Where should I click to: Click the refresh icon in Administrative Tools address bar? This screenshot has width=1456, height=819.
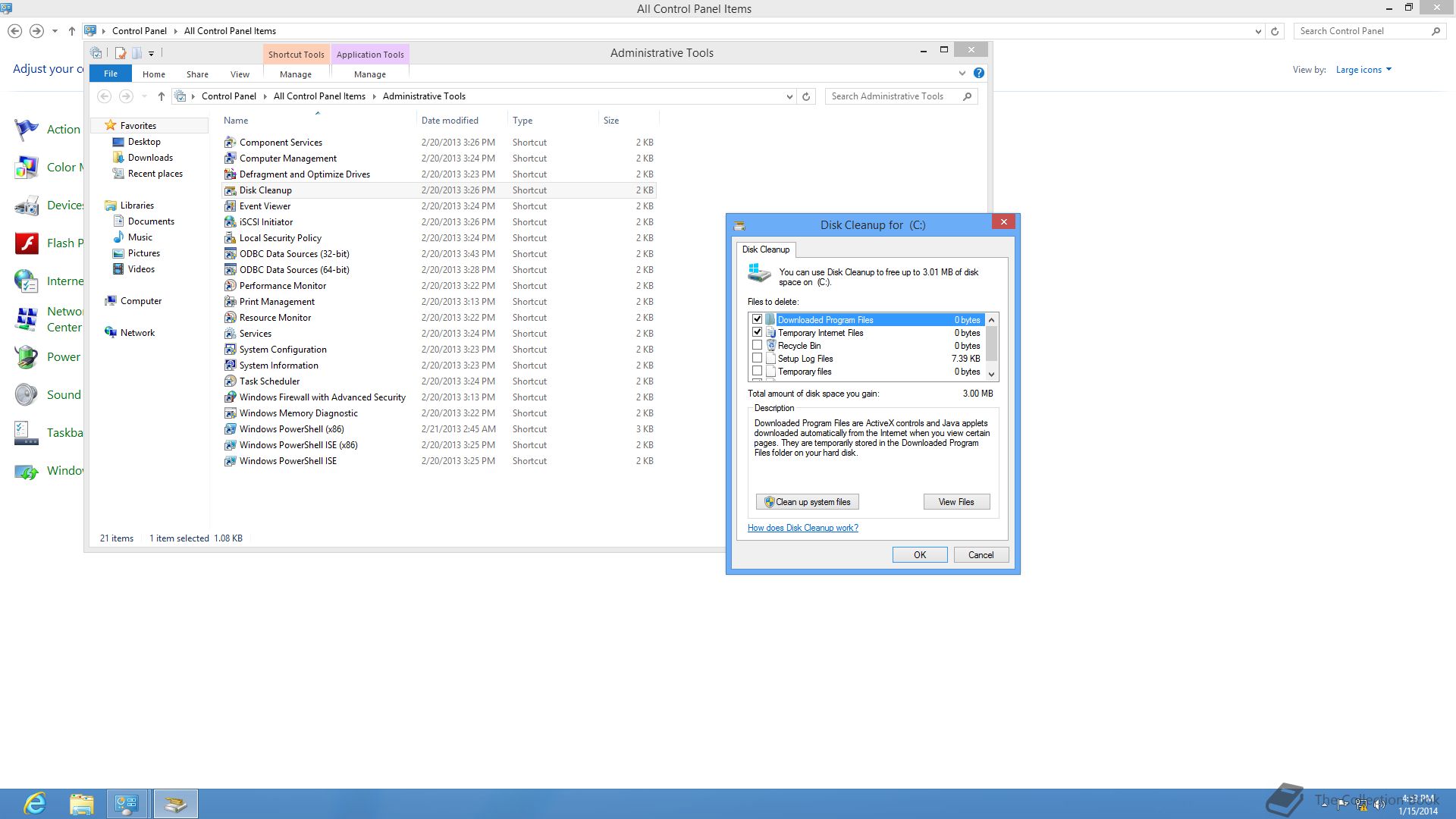806,96
